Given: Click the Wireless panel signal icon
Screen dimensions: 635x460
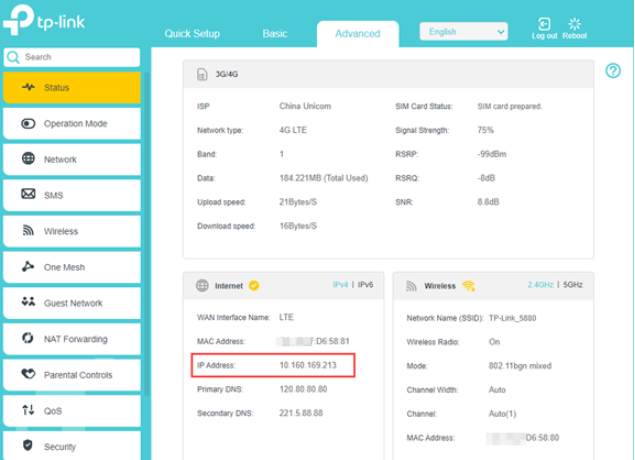Looking at the screenshot, I should [x=411, y=286].
